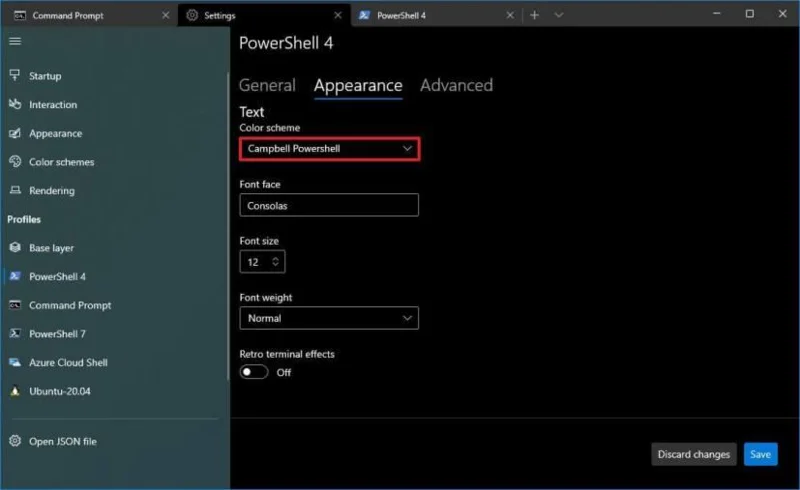Open the Font weight dropdown
The height and width of the screenshot is (490, 800).
click(x=329, y=318)
